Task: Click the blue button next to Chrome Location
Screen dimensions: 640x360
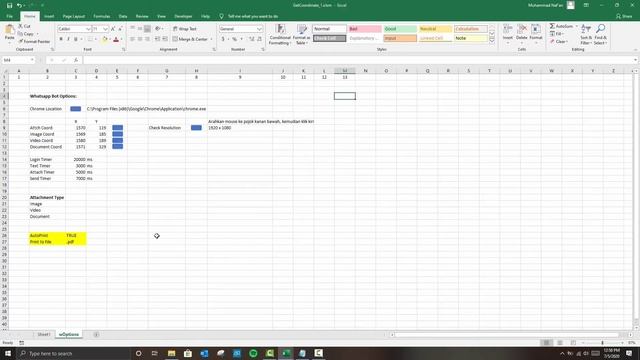Action: [x=76, y=109]
